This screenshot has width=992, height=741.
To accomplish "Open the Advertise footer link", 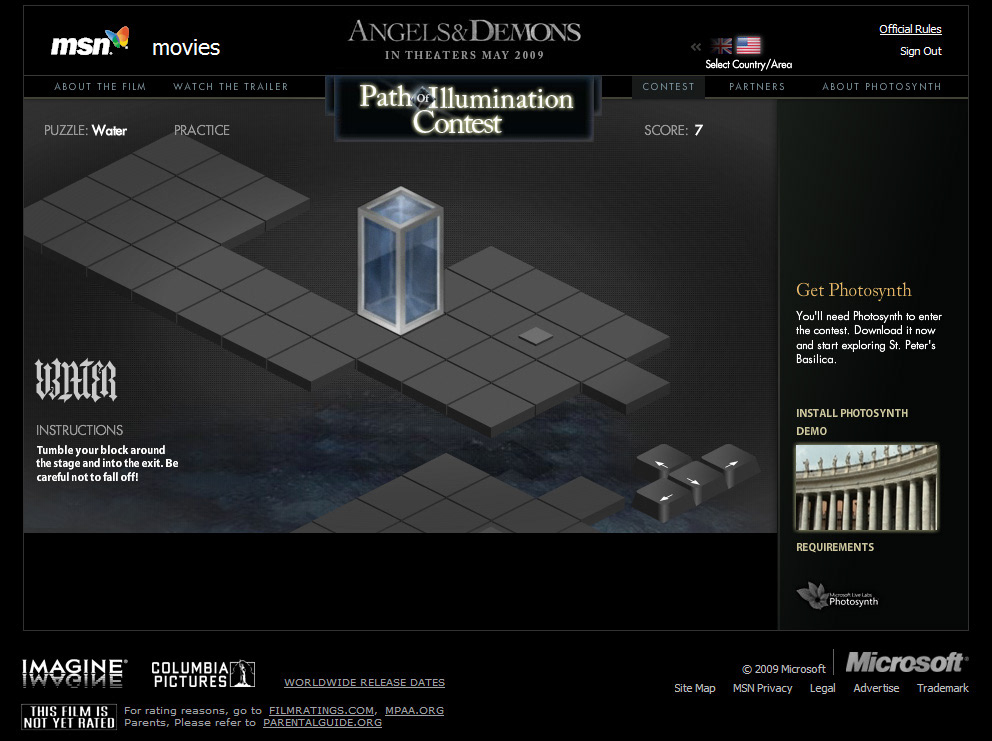I will pyautogui.click(x=876, y=688).
